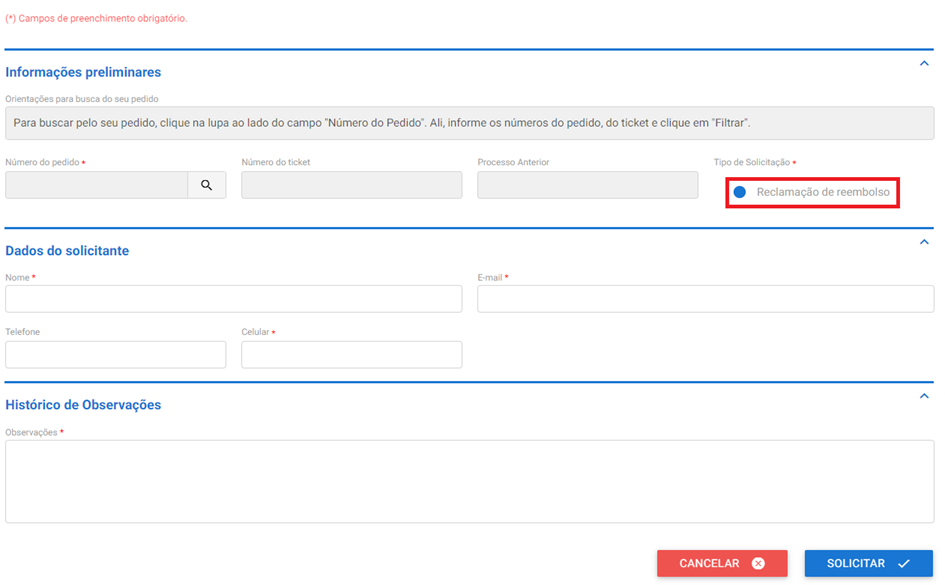
Task: Click the SOLICITAR button
Action: (868, 563)
